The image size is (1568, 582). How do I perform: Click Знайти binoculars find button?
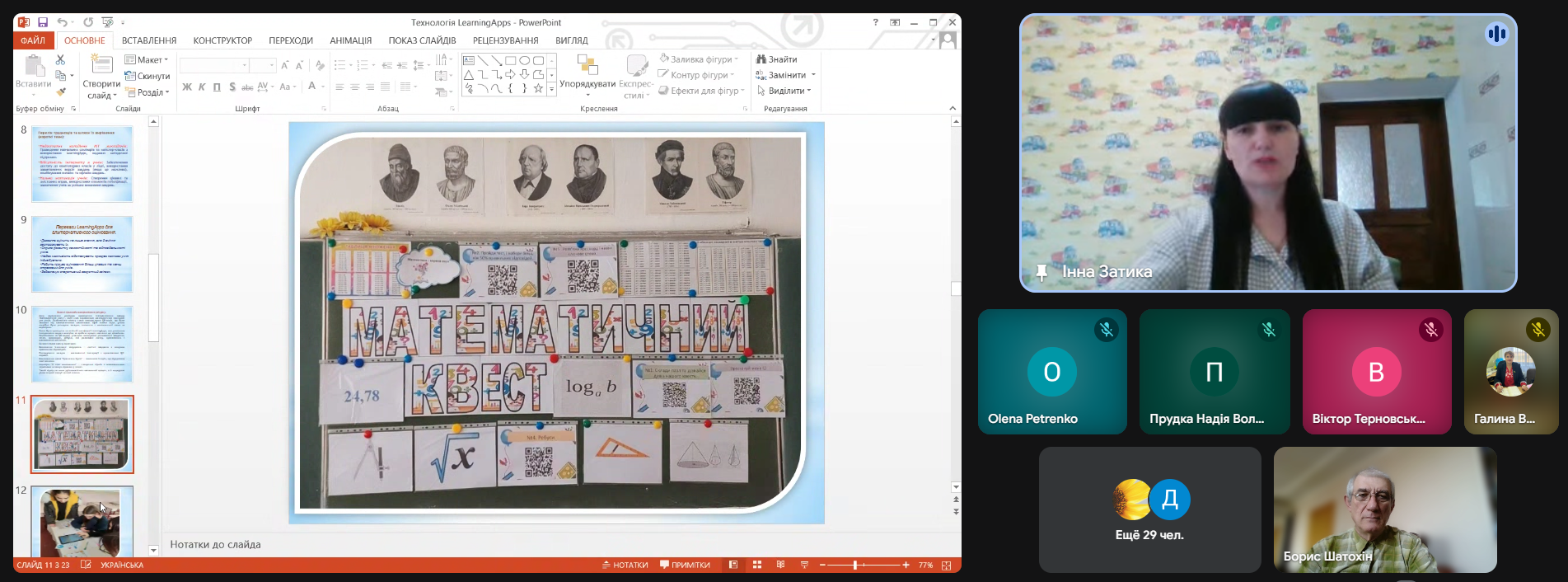click(x=776, y=59)
